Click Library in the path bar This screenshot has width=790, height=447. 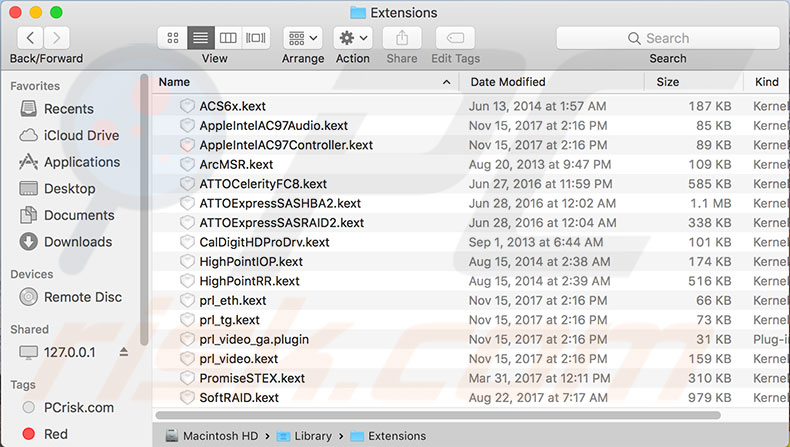pyautogui.click(x=305, y=436)
